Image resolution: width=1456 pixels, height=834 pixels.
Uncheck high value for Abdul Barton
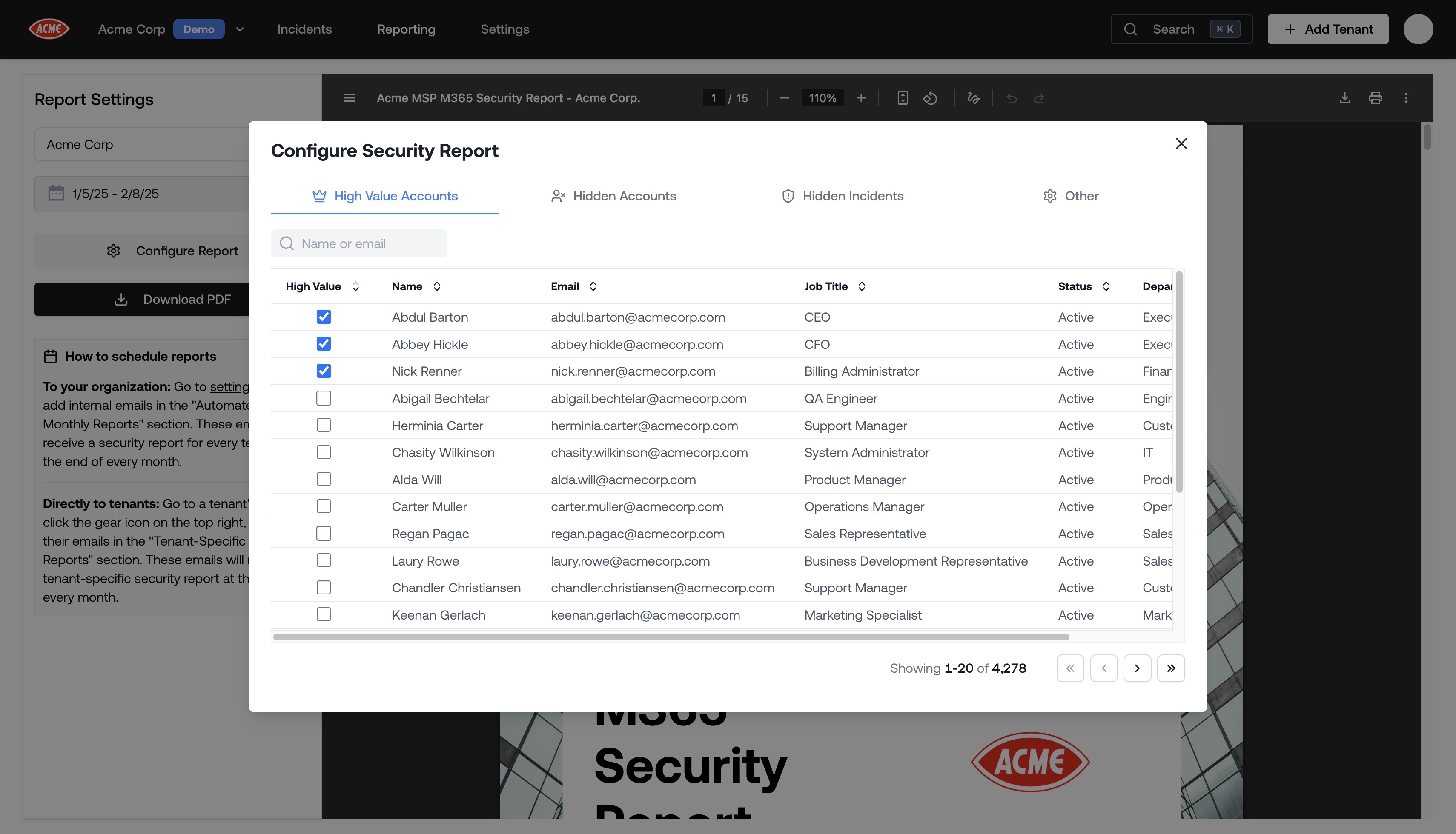[x=324, y=317]
